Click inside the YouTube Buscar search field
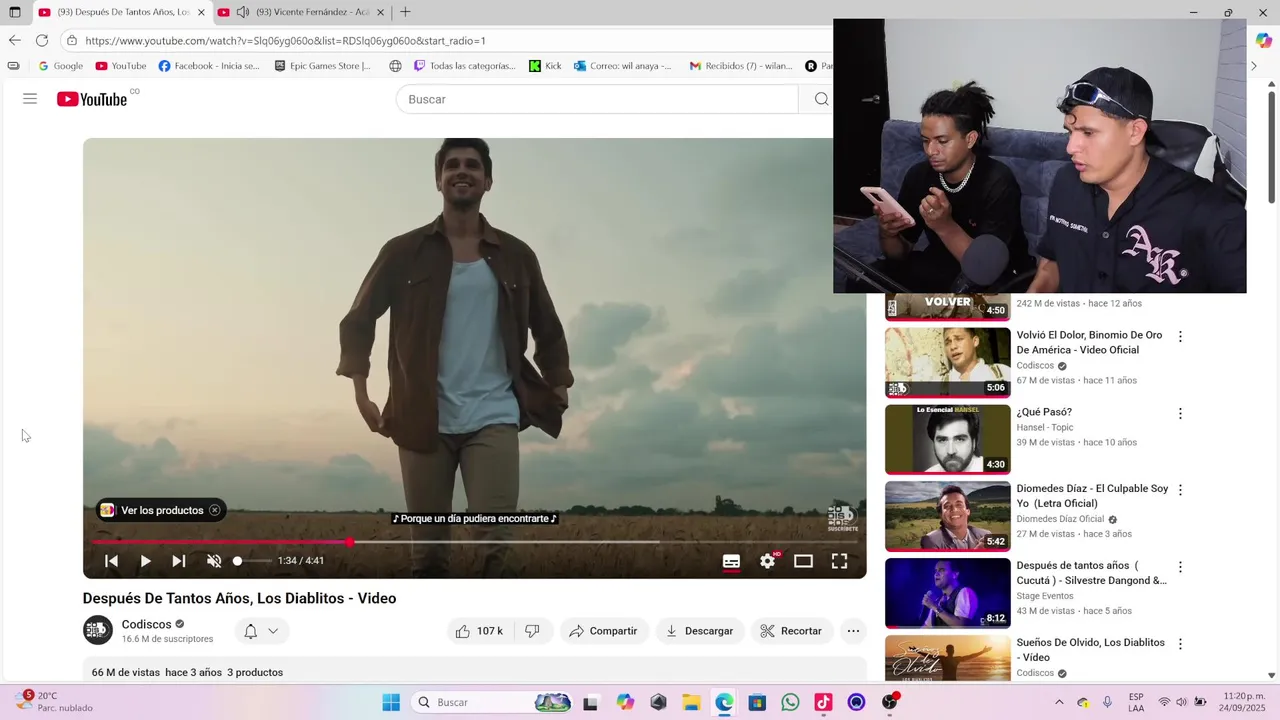 click(x=597, y=99)
